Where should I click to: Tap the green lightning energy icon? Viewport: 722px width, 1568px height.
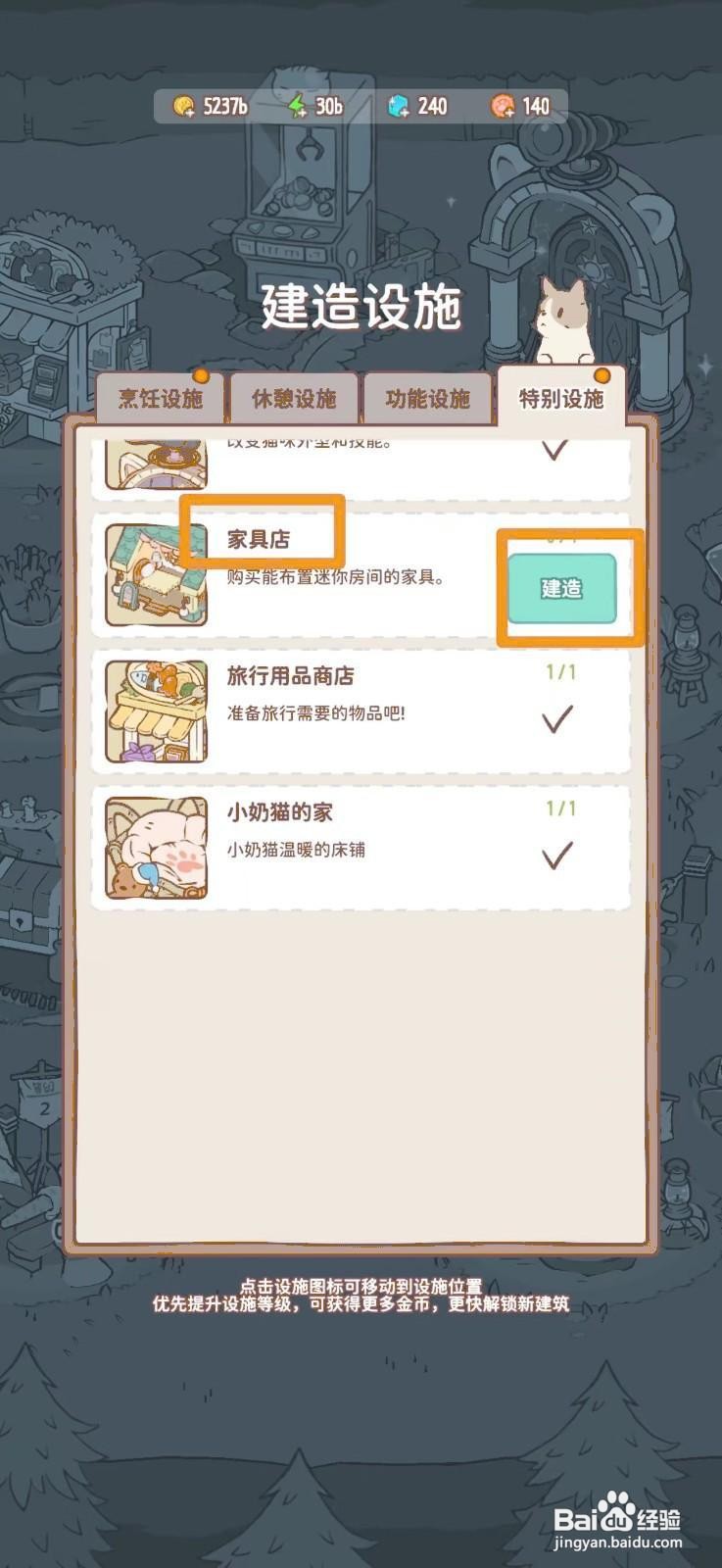click(297, 106)
